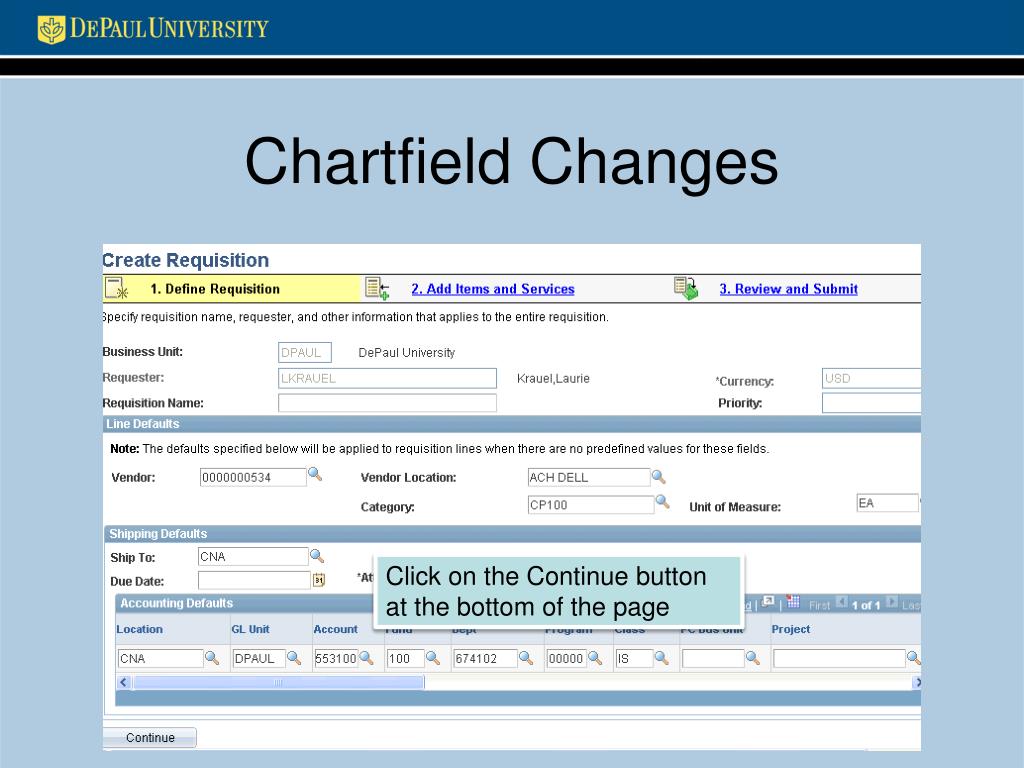The image size is (1024, 768).
Task: Click the Account field 553100
Action: pyautogui.click(x=336, y=658)
